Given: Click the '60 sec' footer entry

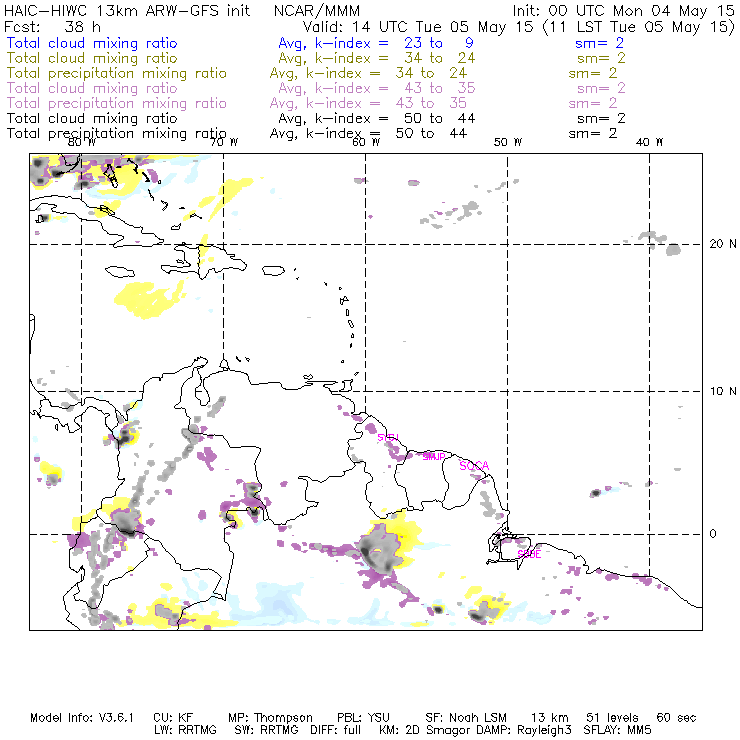Looking at the screenshot, I should click(x=676, y=718).
